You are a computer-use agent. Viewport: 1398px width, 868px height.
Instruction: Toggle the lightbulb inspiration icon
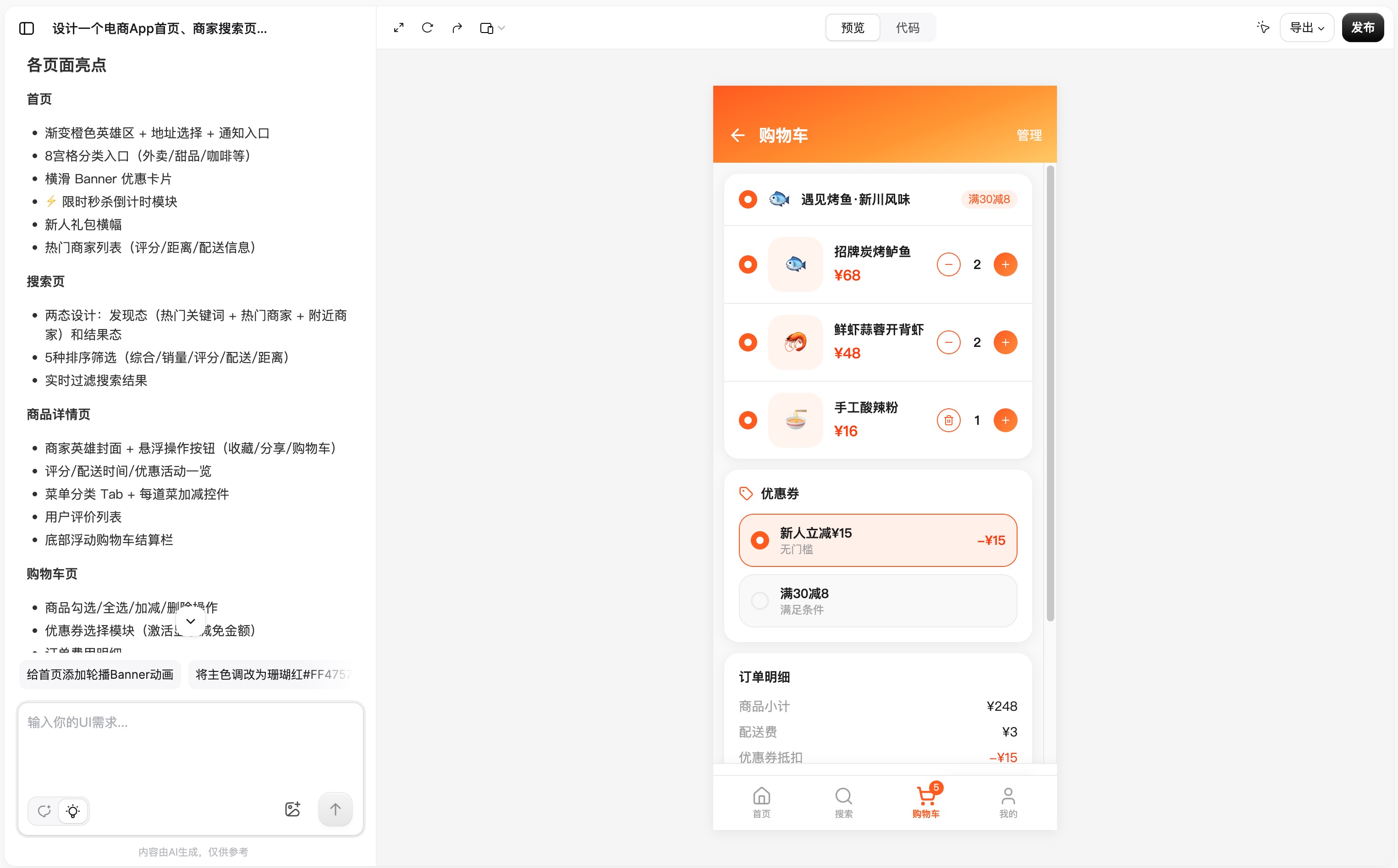[73, 811]
